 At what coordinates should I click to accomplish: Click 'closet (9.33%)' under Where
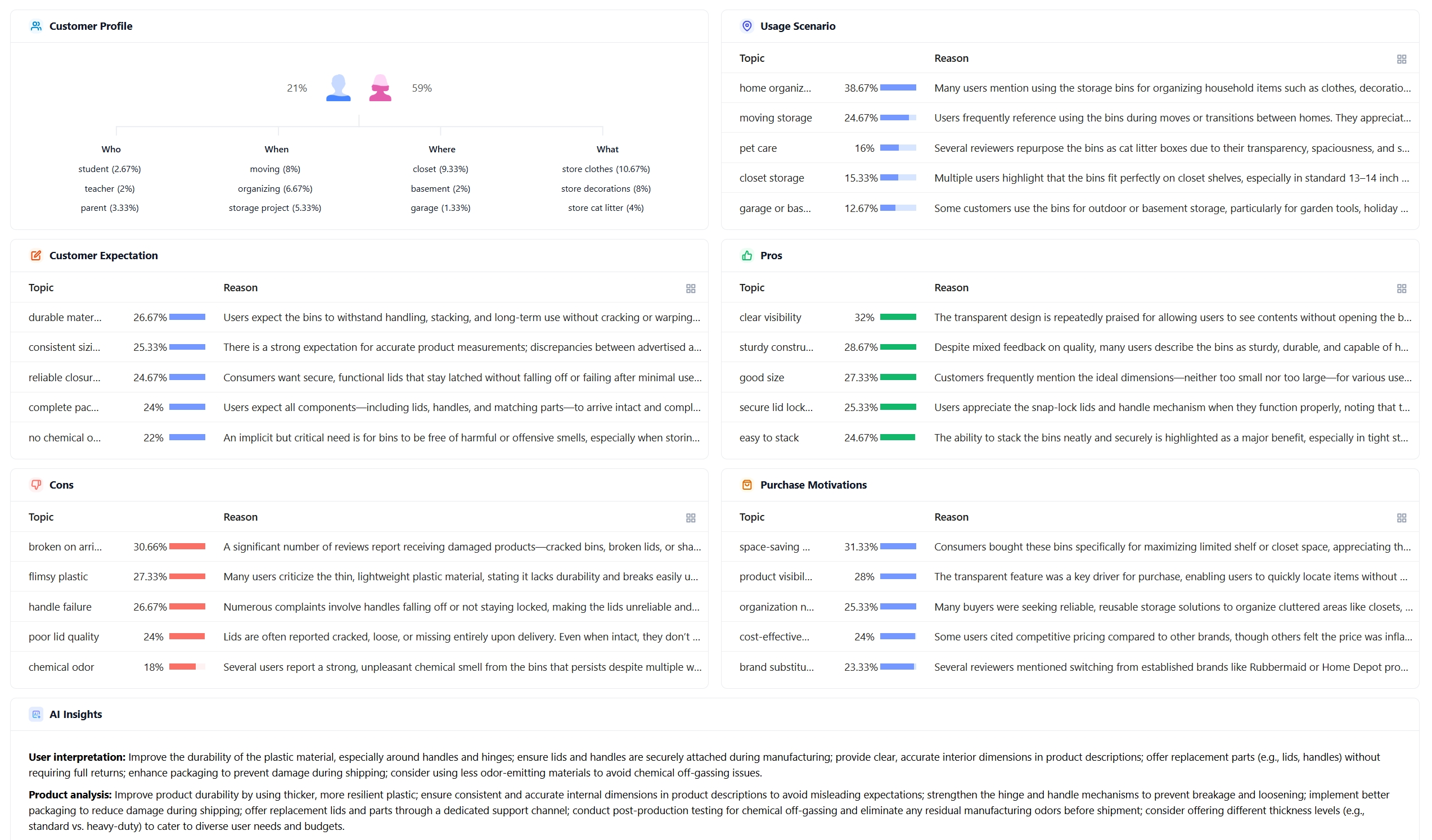pos(440,169)
